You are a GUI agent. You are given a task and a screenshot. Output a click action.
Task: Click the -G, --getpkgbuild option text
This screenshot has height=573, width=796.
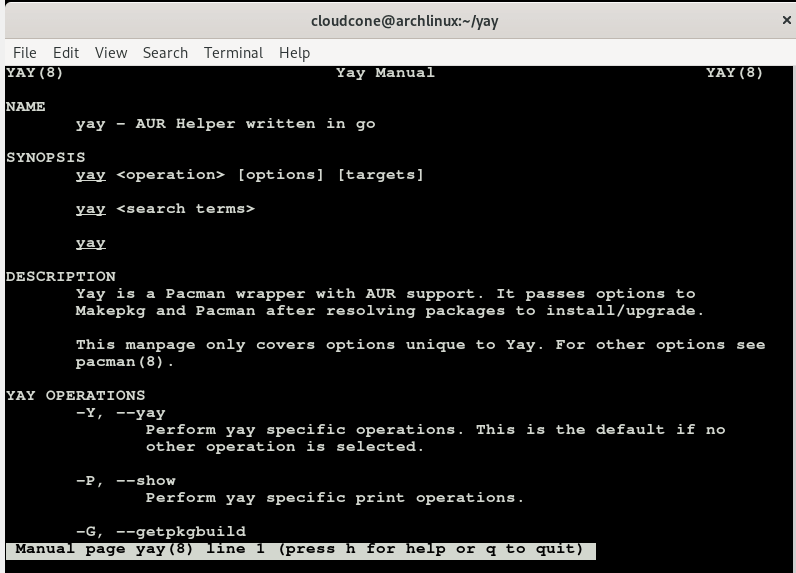[x=161, y=531]
